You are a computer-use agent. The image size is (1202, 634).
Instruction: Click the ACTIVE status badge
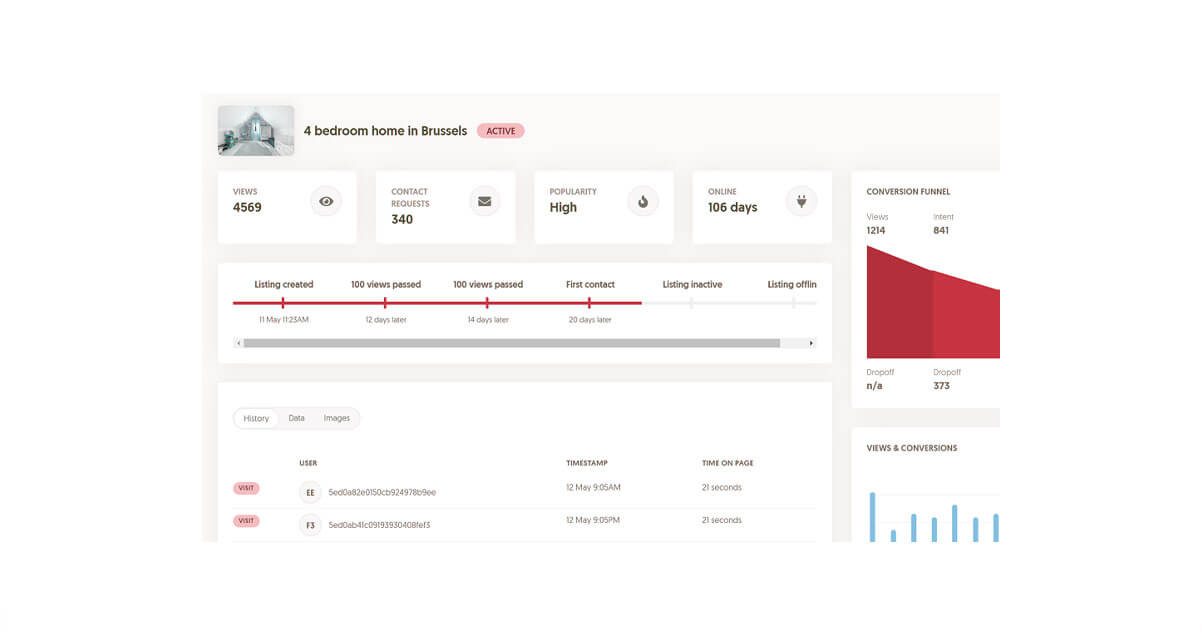pos(501,131)
